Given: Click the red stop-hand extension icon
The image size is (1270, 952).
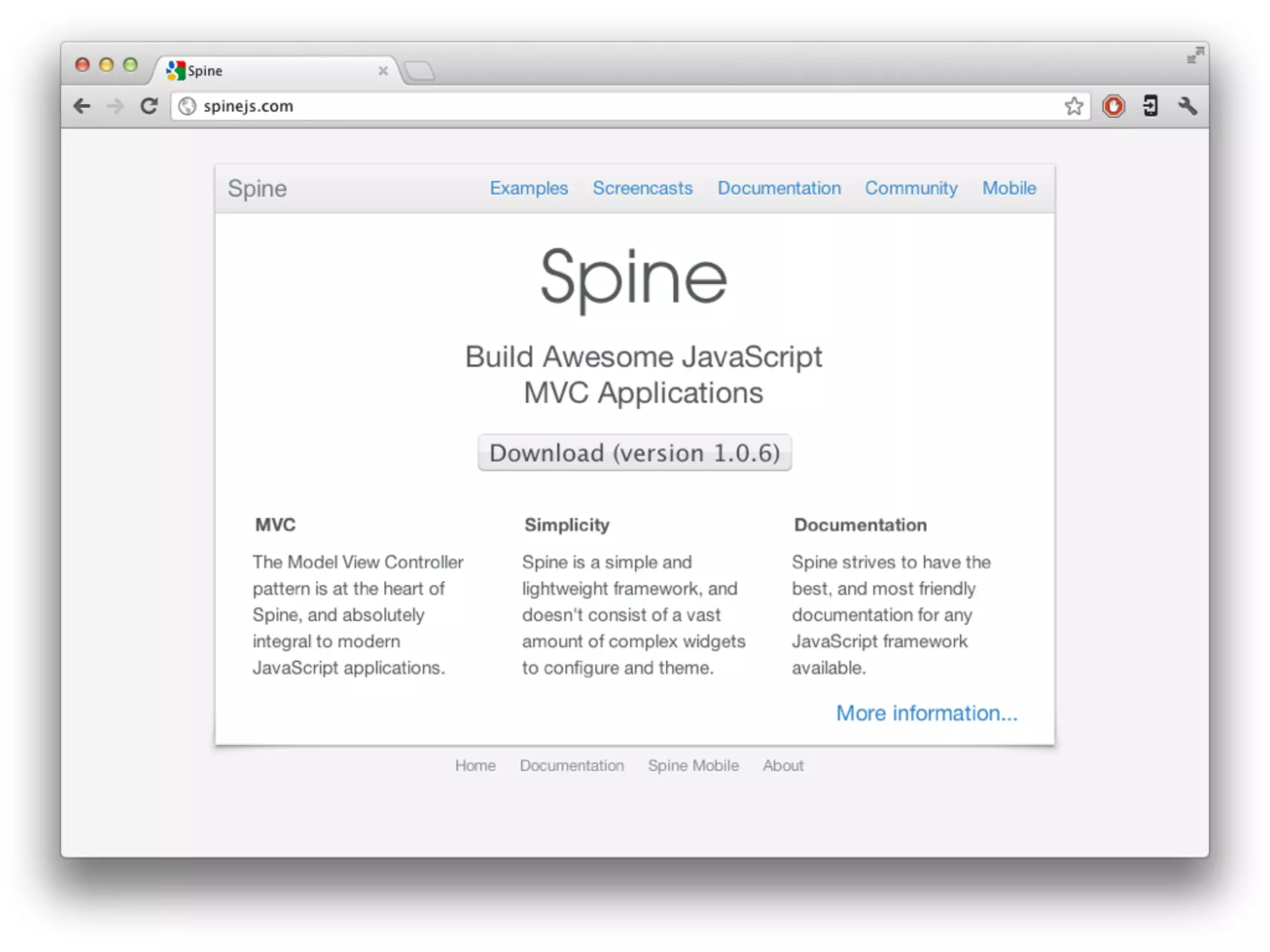Looking at the screenshot, I should tap(1113, 106).
